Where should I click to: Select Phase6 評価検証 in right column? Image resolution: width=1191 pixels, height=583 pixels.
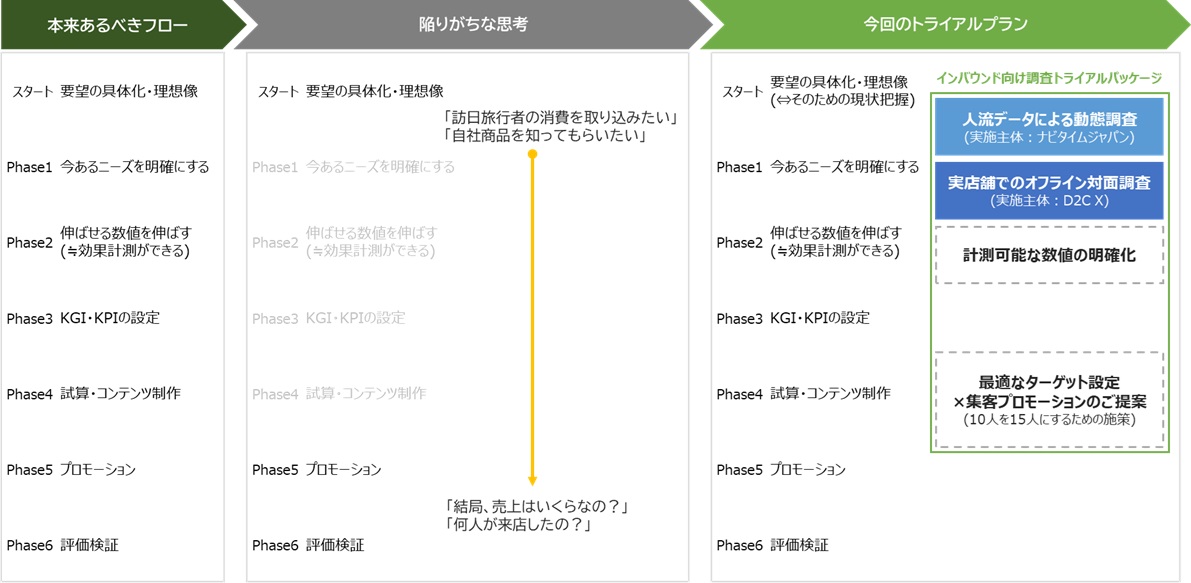click(772, 545)
